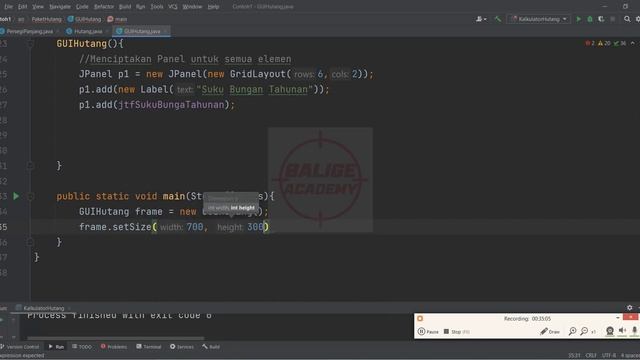Click PaketHutang in the breadcrumb bar
This screenshot has width=640, height=360.
pos(47,19)
